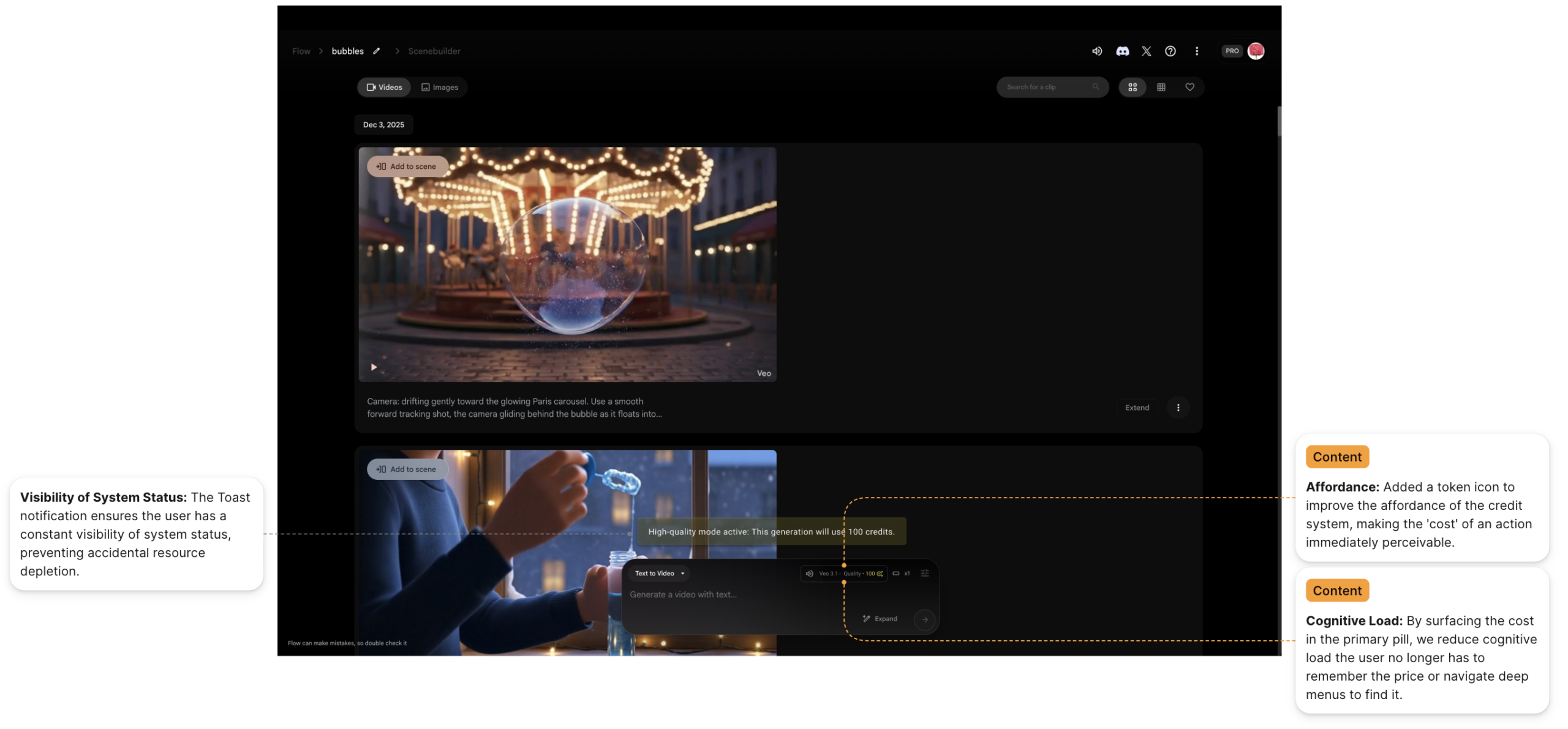1568x729 pixels.
Task: Open Text to Video mode dropdown
Action: click(x=659, y=574)
